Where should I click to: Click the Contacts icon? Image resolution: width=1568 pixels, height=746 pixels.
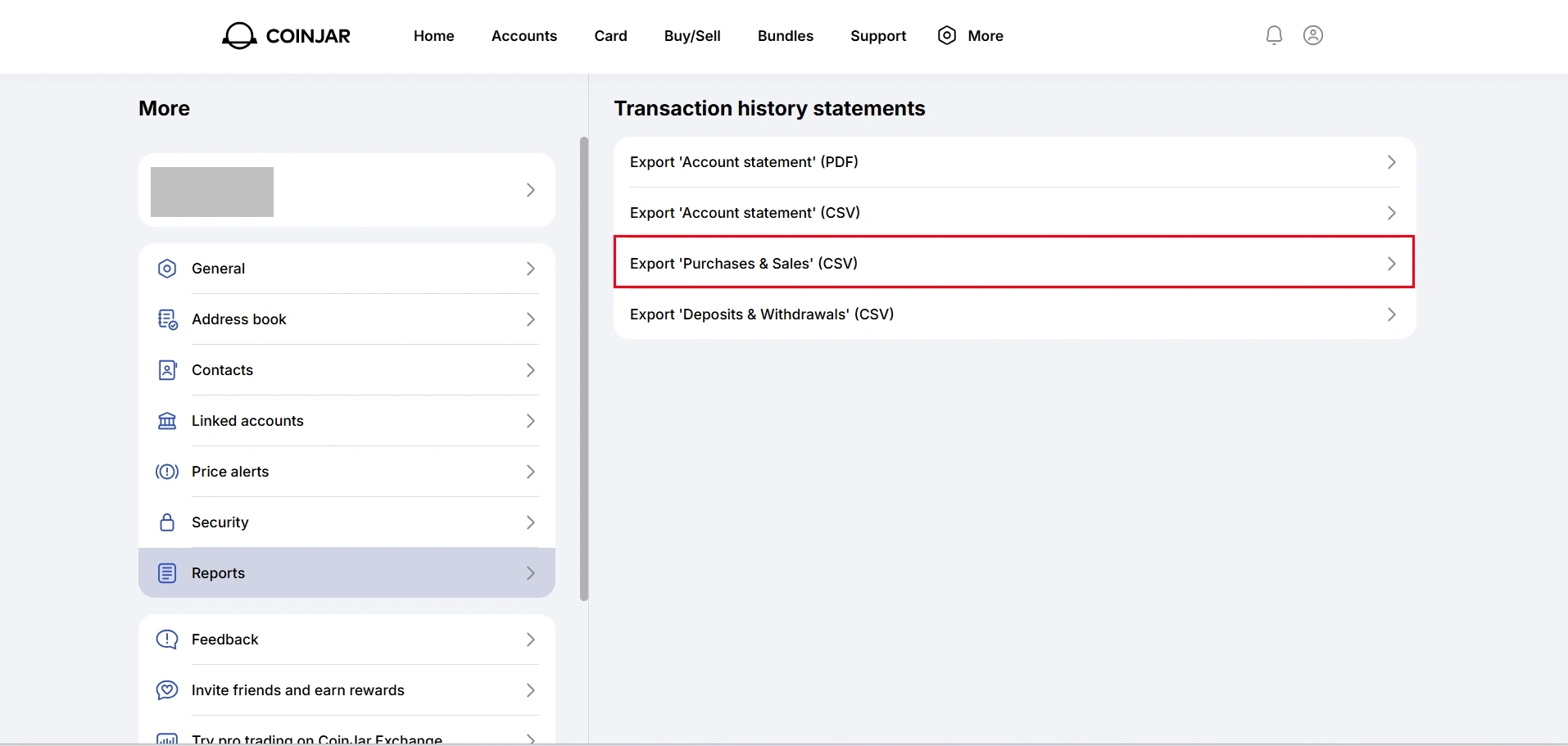167,370
